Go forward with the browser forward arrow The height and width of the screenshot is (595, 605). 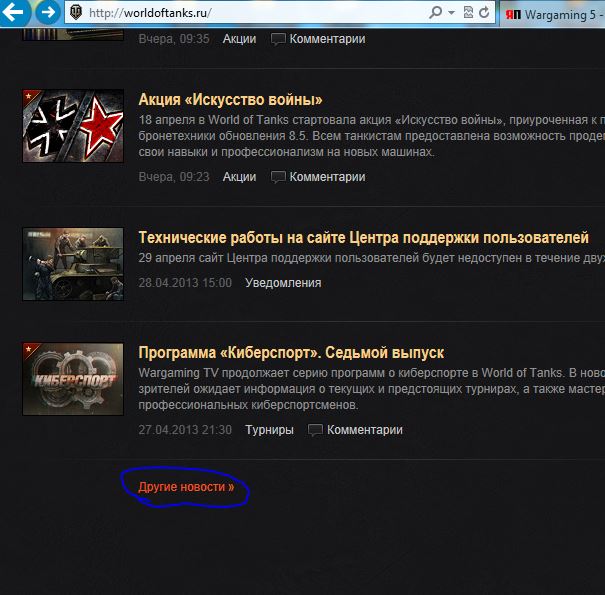[48, 12]
